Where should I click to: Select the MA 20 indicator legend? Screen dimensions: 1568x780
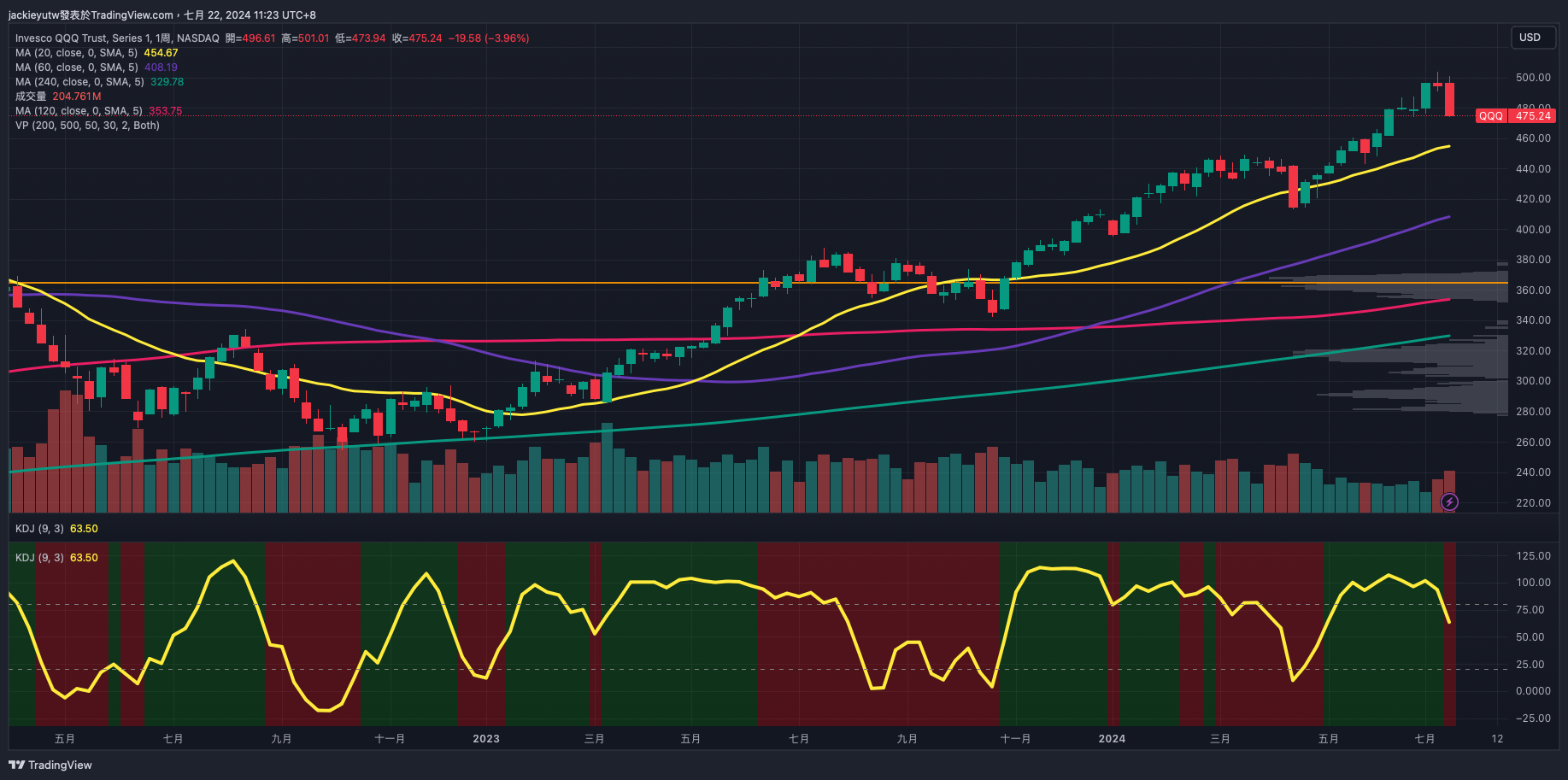click(76, 53)
